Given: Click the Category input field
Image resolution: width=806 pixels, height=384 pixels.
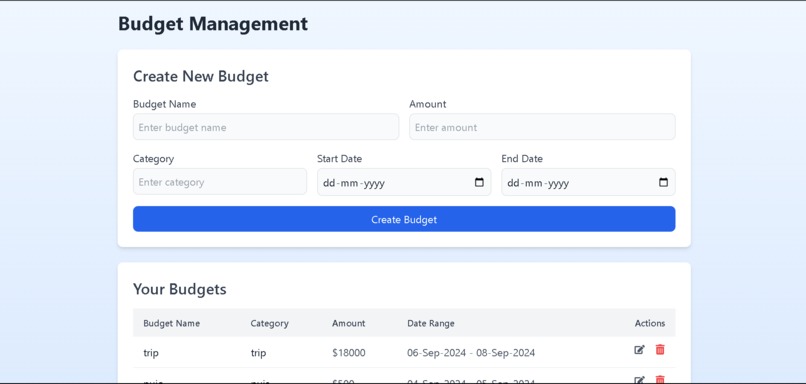Looking at the screenshot, I should pyautogui.click(x=220, y=182).
